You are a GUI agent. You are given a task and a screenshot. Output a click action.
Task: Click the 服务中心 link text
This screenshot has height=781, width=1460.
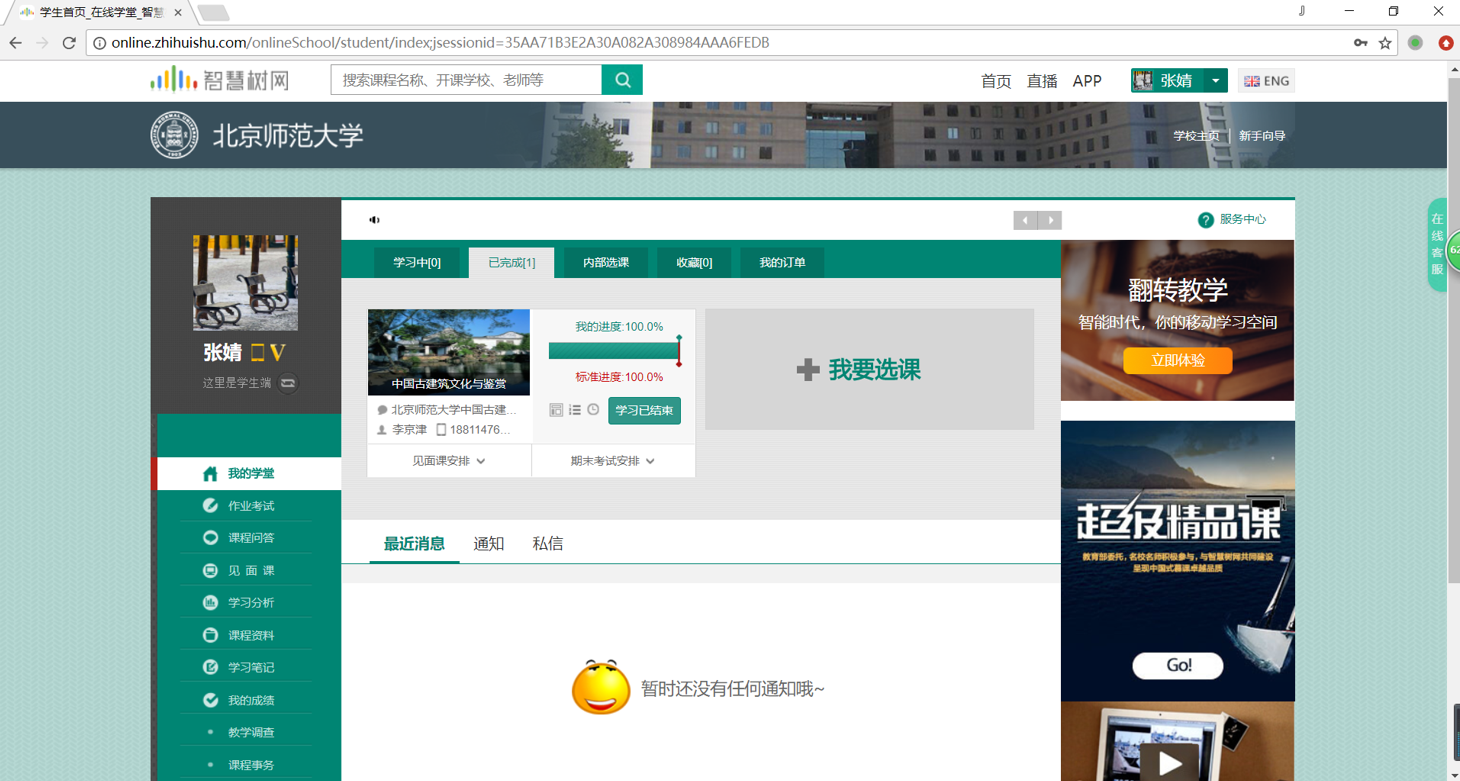click(x=1243, y=220)
